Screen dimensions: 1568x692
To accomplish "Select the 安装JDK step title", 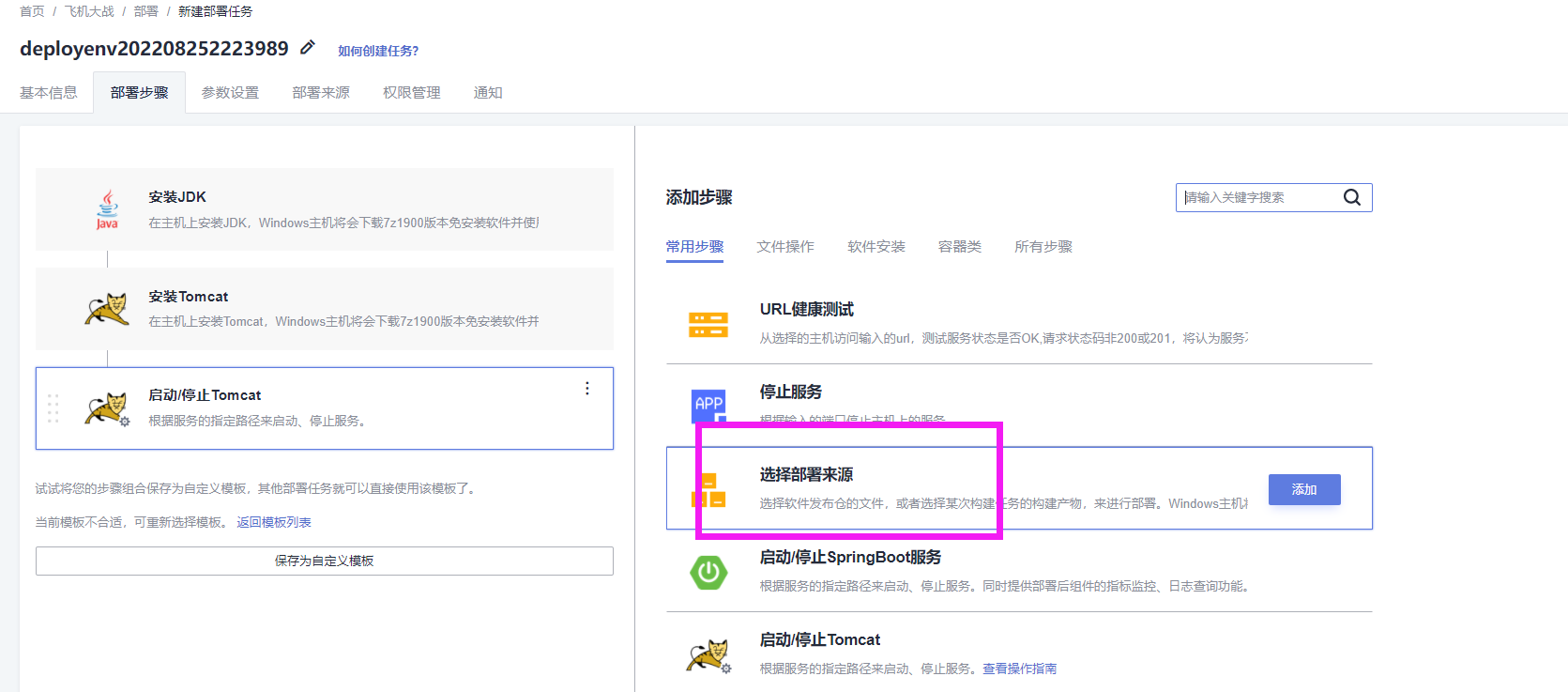I will (177, 197).
